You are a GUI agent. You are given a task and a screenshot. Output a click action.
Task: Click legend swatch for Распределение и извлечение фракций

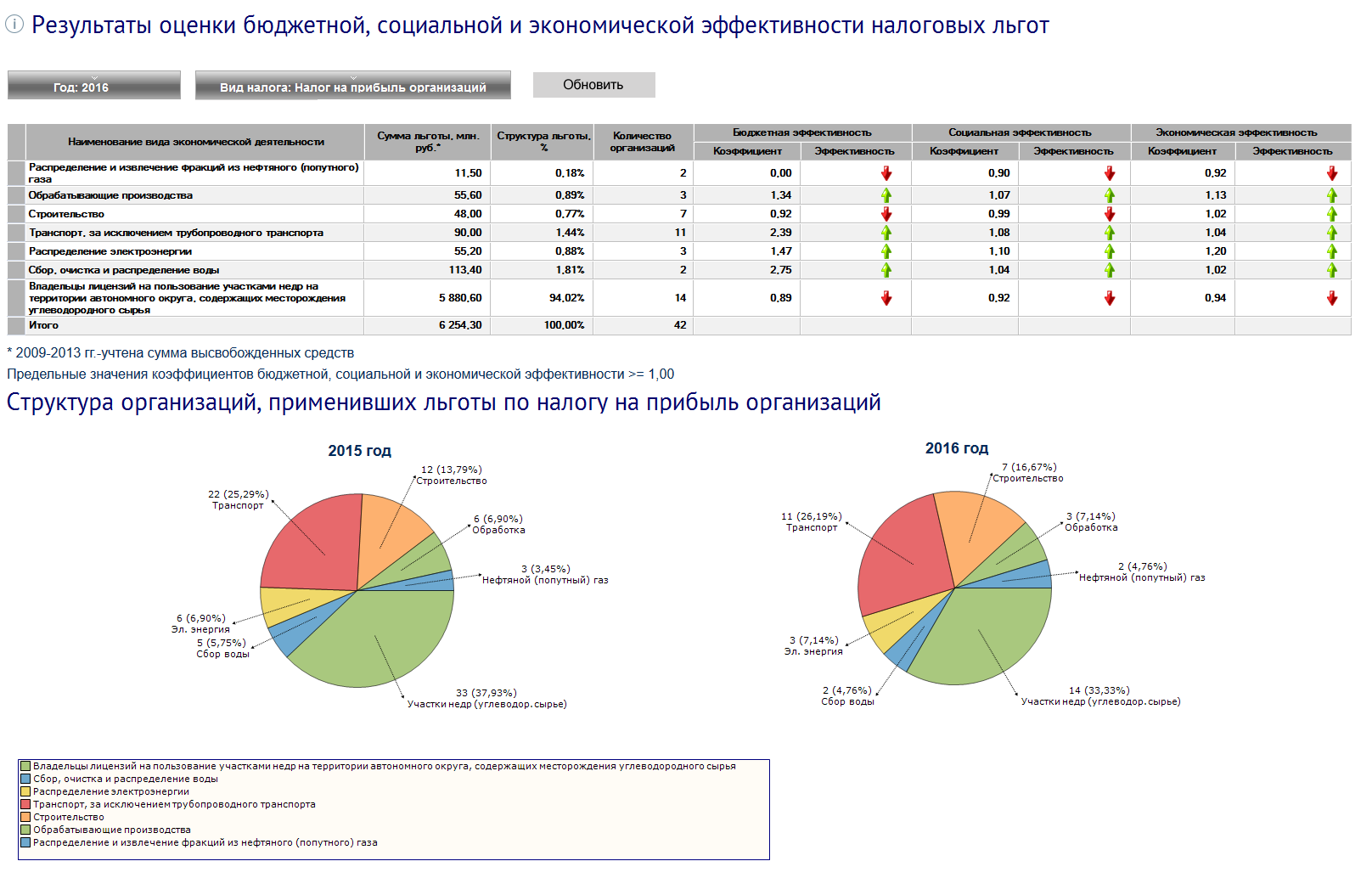pos(25,842)
